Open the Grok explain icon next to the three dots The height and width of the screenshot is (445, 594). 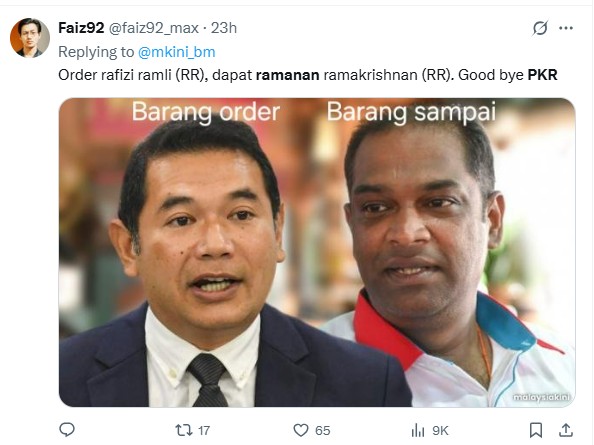[540, 28]
